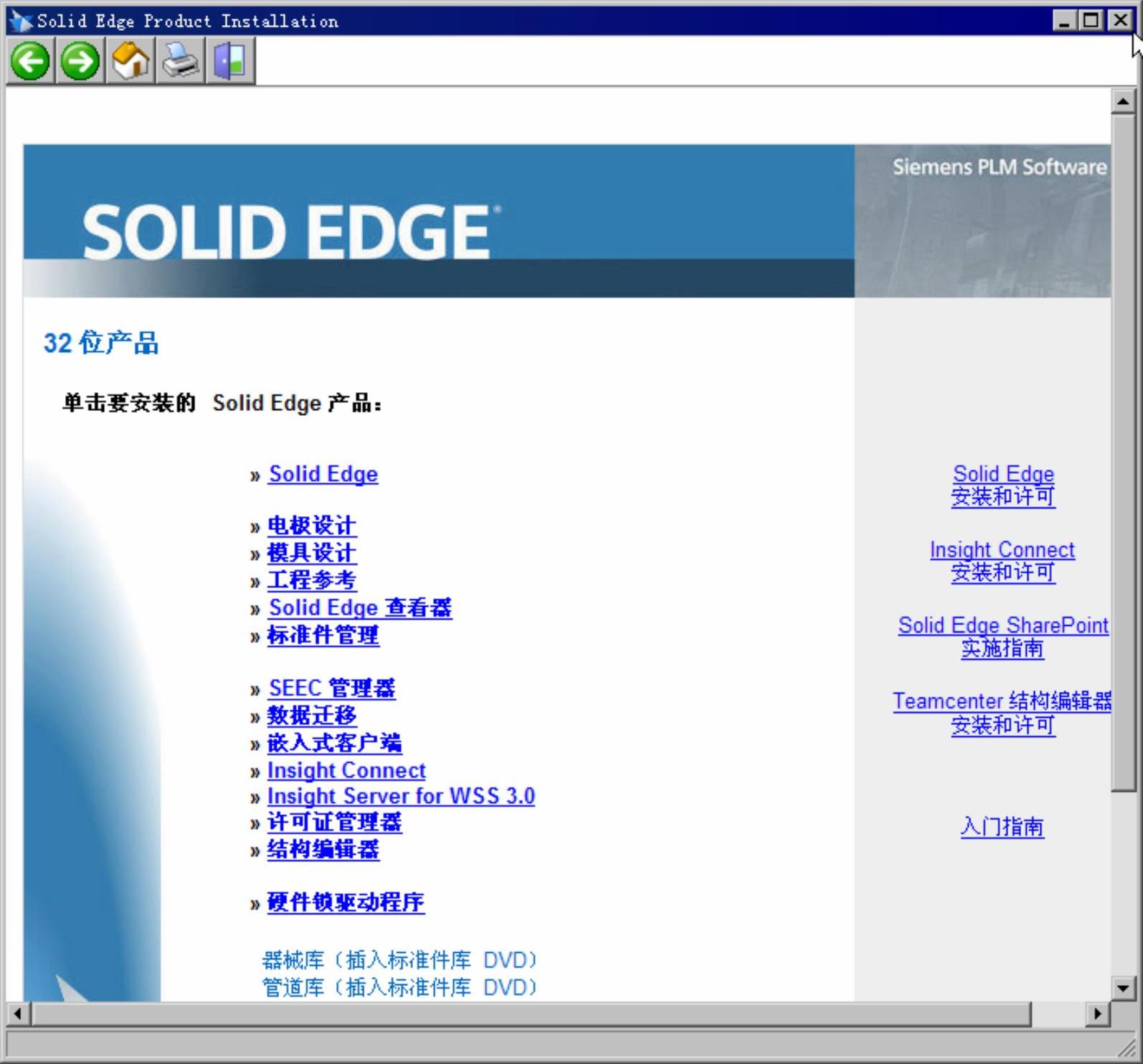Close the Solid Edge Product Installation window
Viewport: 1143px width, 1064px height.
coord(1119,20)
